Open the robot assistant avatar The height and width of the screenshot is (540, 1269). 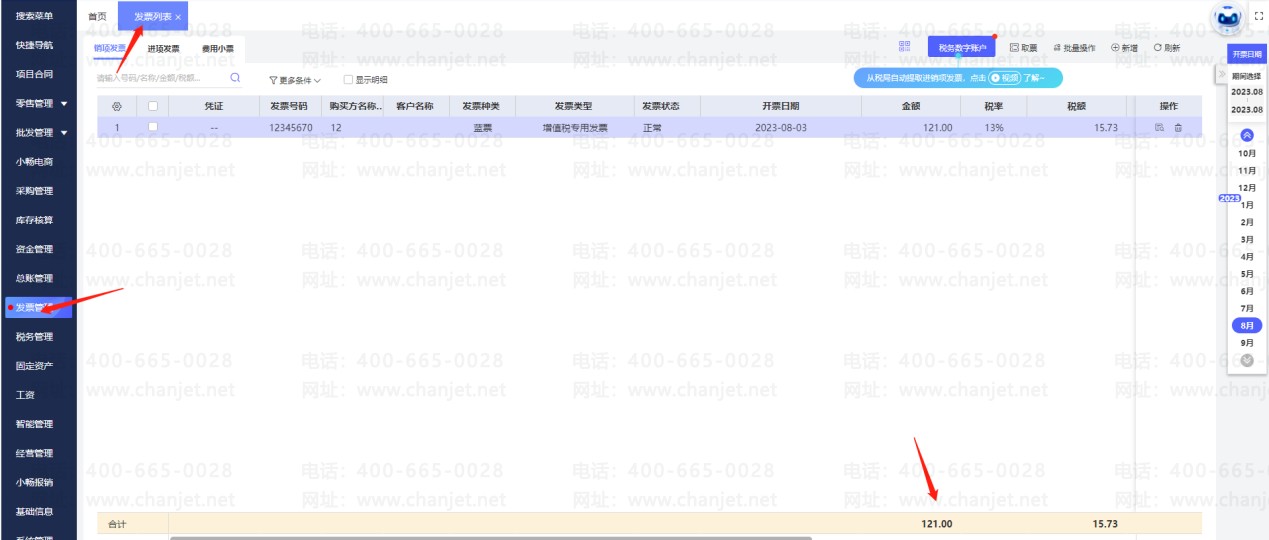(1226, 17)
